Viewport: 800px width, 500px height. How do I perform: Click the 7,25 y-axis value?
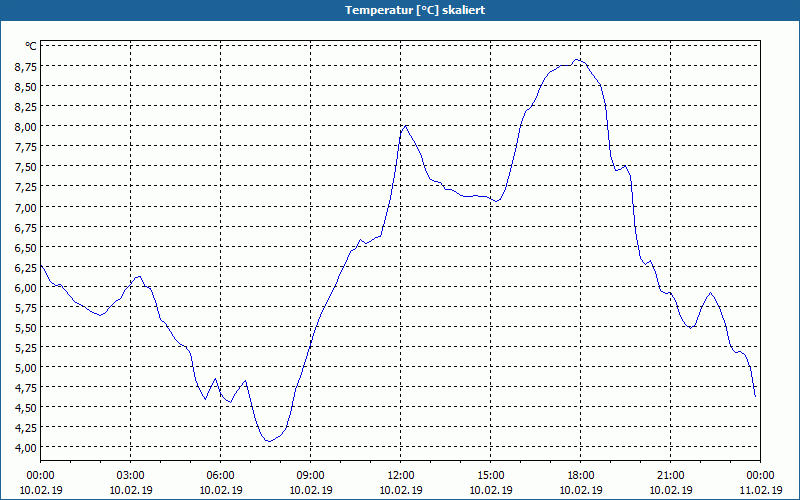pyautogui.click(x=27, y=187)
